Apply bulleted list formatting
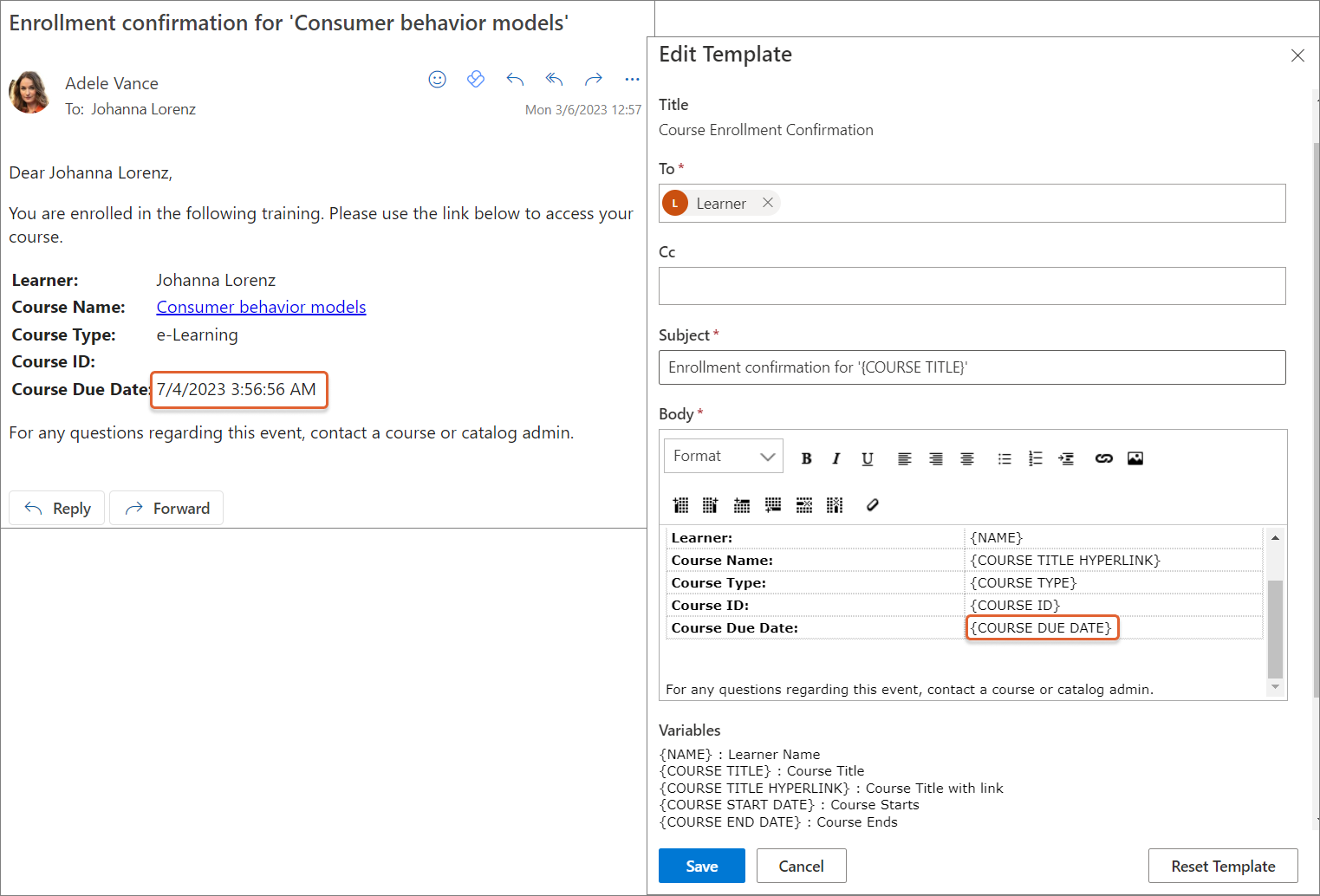The width and height of the screenshot is (1320, 896). 1004,458
